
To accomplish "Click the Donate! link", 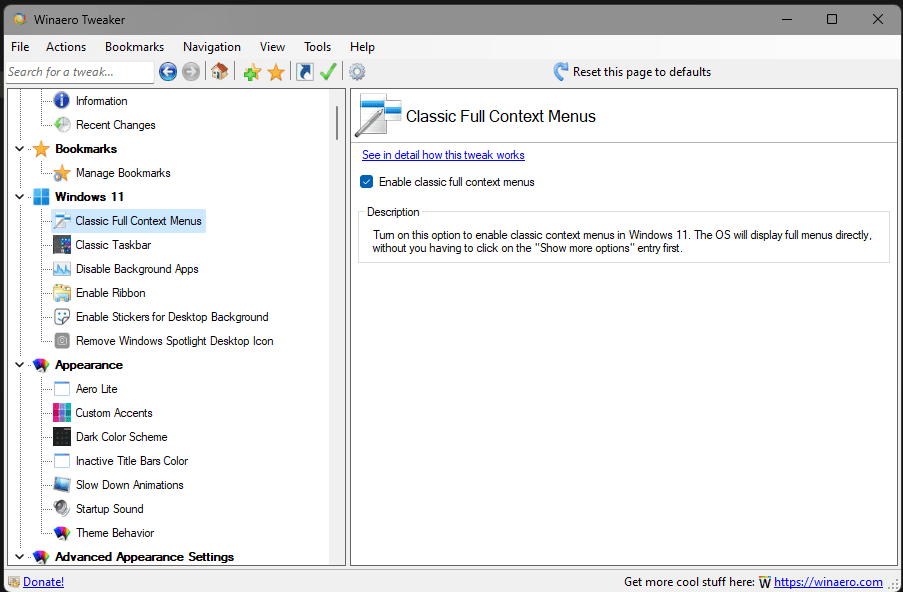I will 43,582.
